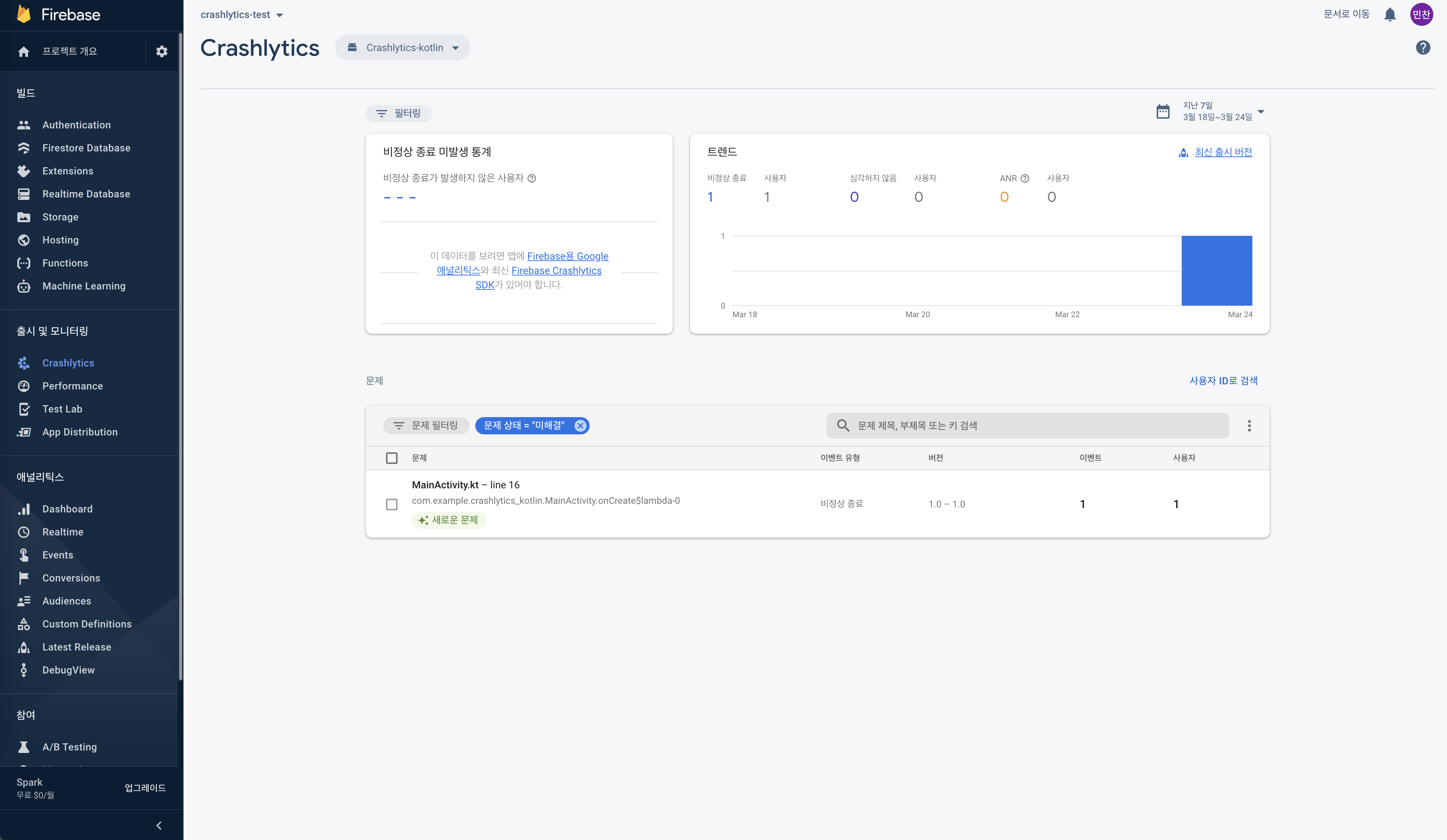Image resolution: width=1447 pixels, height=840 pixels.
Task: Click the 1.0 – 1.0 version cell
Action: click(946, 505)
